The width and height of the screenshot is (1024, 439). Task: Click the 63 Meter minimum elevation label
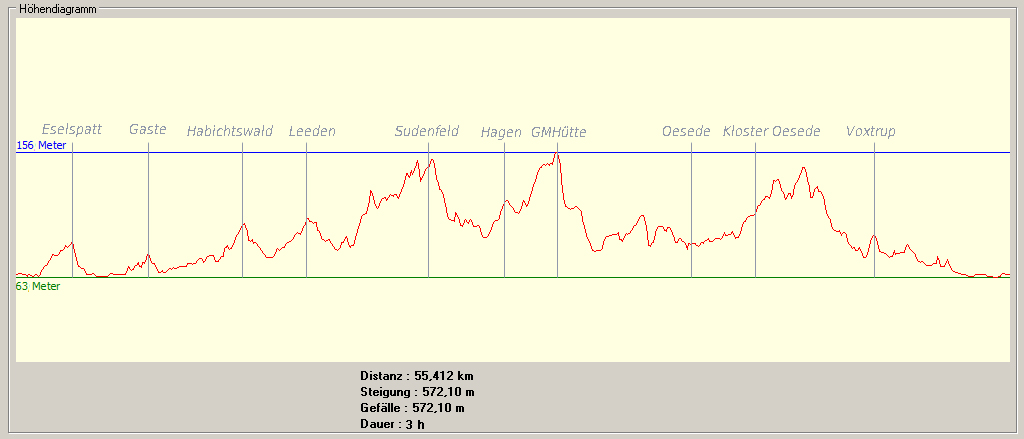click(x=38, y=287)
